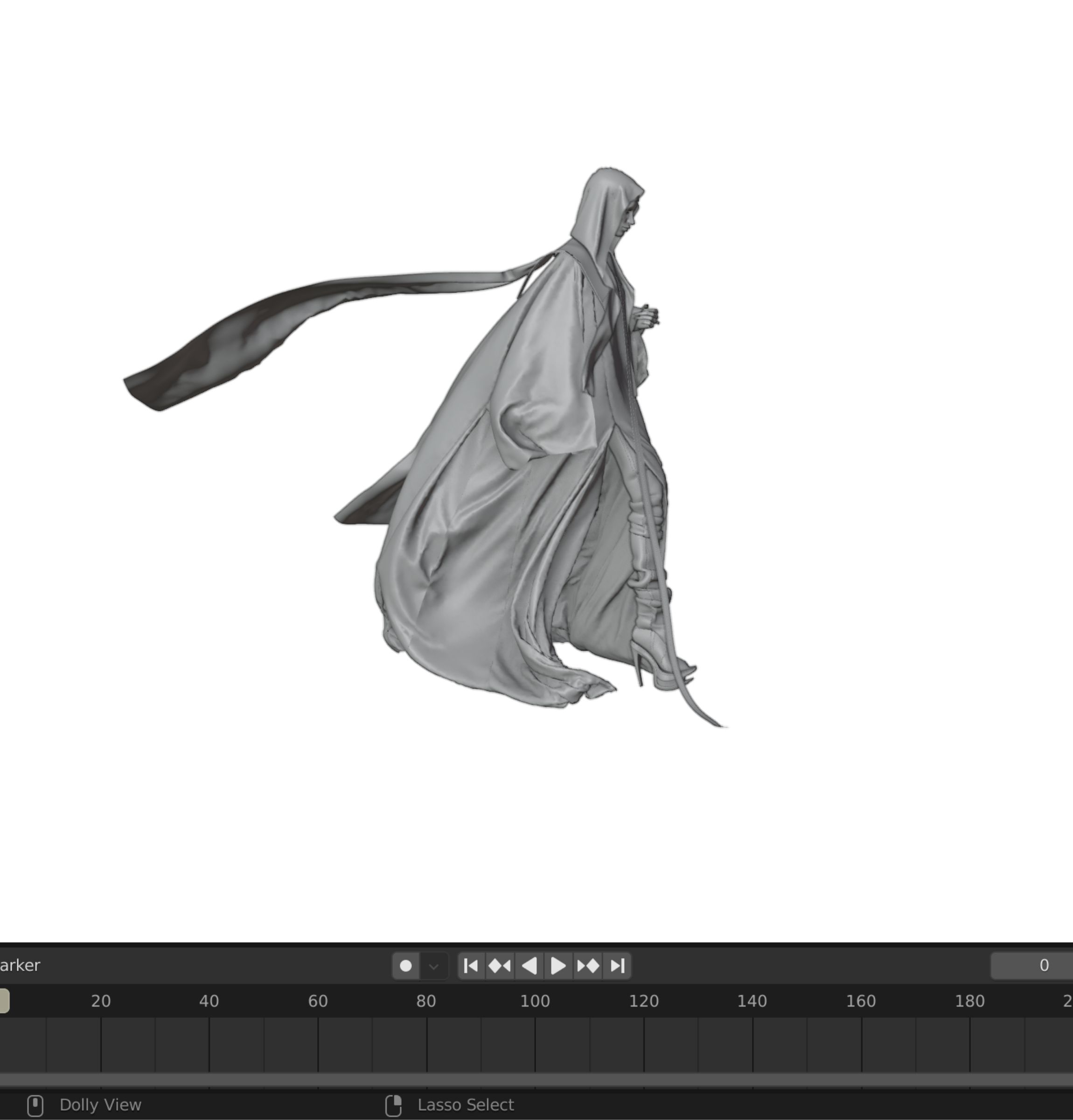Viewport: 1073px width, 1120px height.
Task: Click the playhead handle at frame zero
Action: [3, 1001]
